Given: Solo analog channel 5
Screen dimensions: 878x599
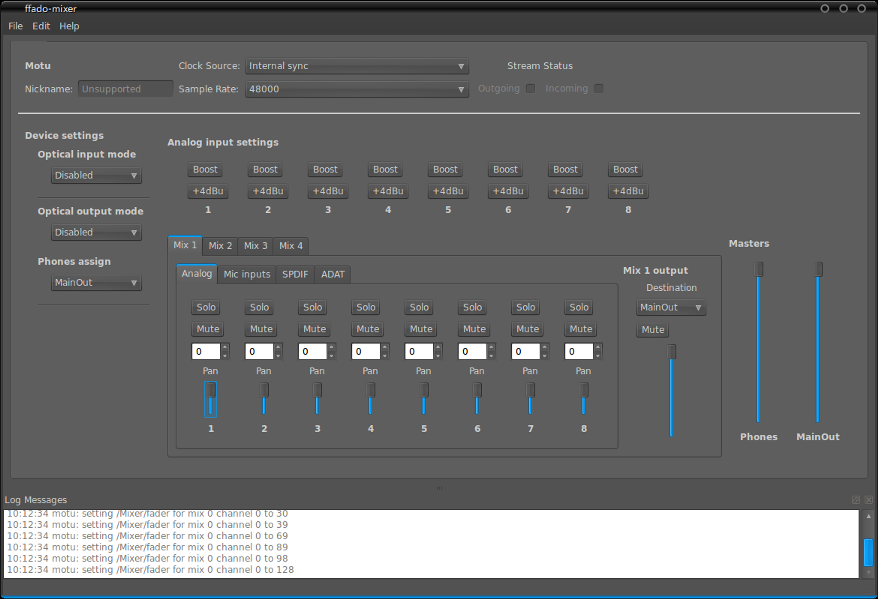Looking at the screenshot, I should tap(419, 307).
